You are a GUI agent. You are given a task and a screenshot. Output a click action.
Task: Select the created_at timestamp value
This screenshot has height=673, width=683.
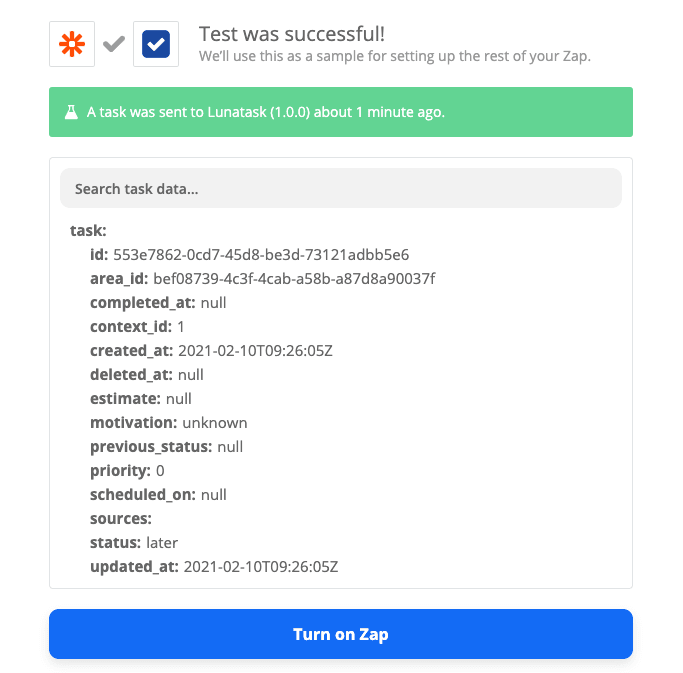(x=255, y=351)
